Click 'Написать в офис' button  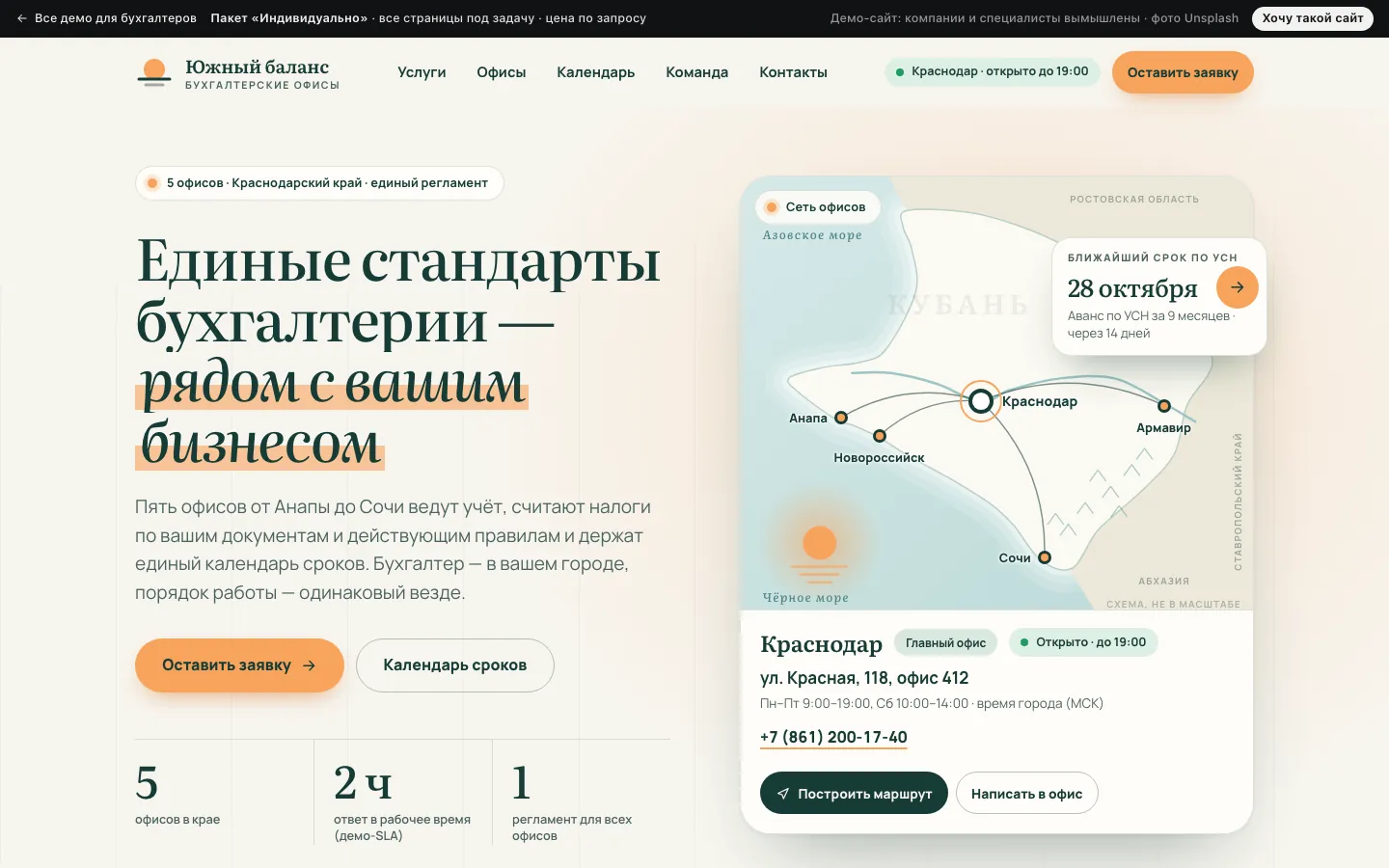[1026, 793]
